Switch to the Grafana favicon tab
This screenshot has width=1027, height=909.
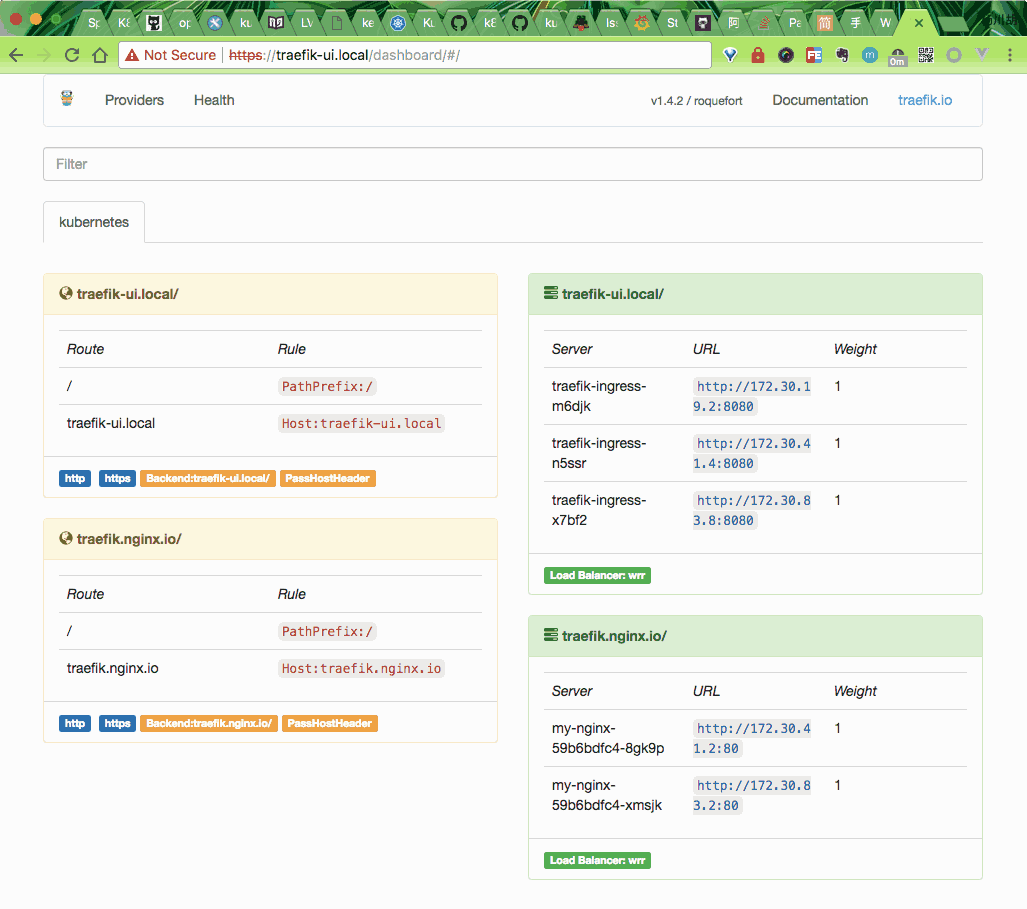click(642, 23)
